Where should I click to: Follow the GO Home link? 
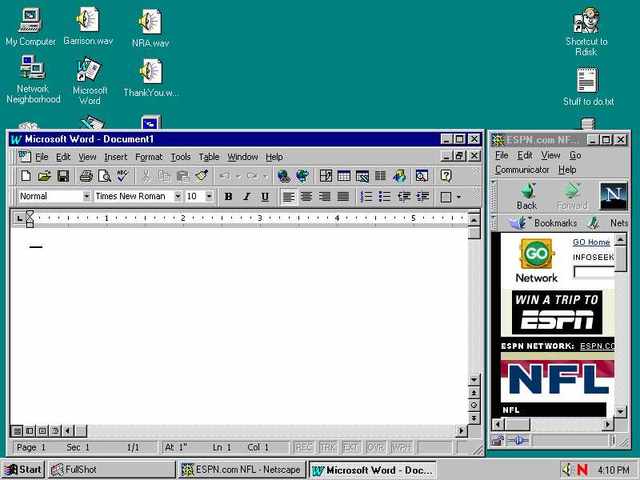(591, 242)
